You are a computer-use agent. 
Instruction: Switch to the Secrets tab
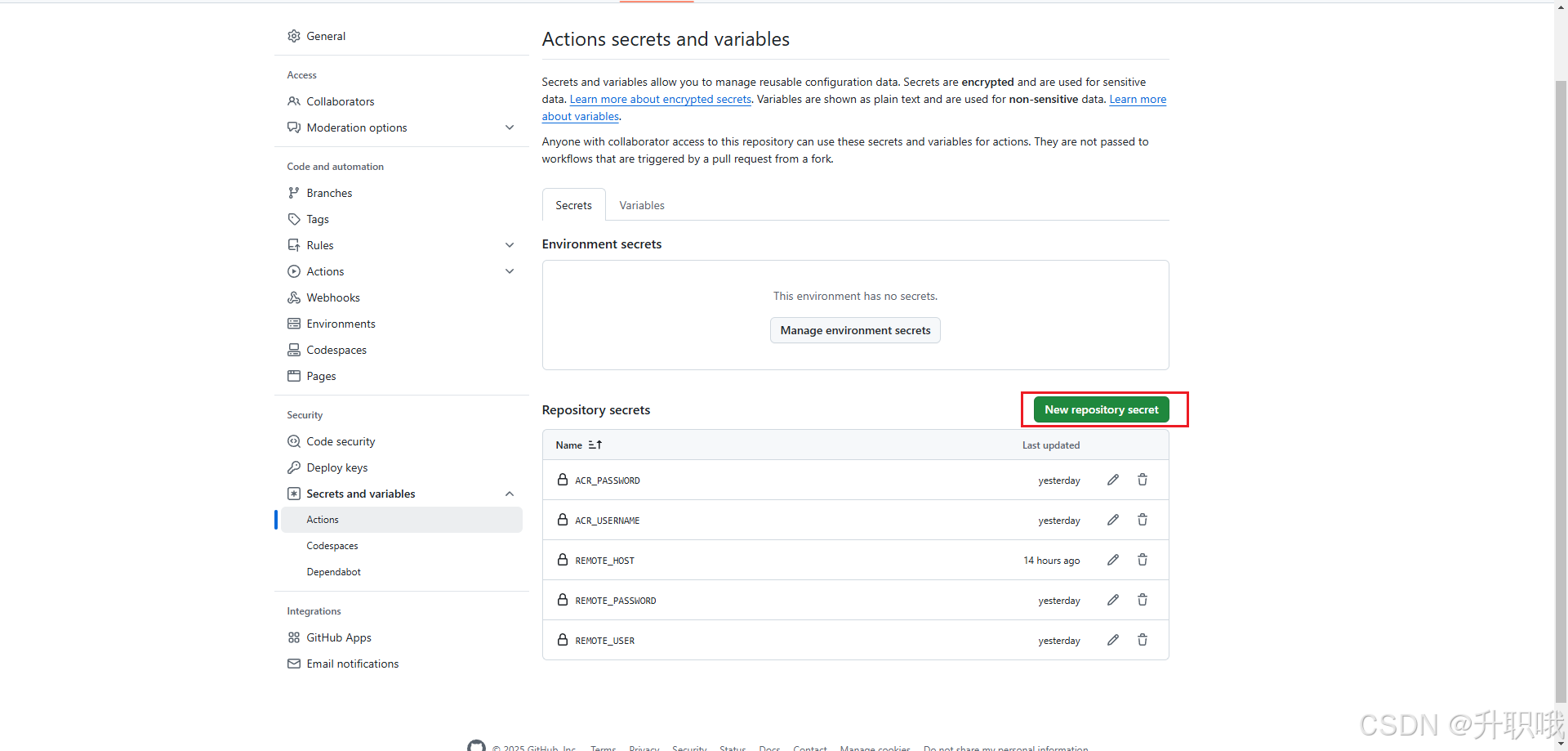tap(573, 205)
